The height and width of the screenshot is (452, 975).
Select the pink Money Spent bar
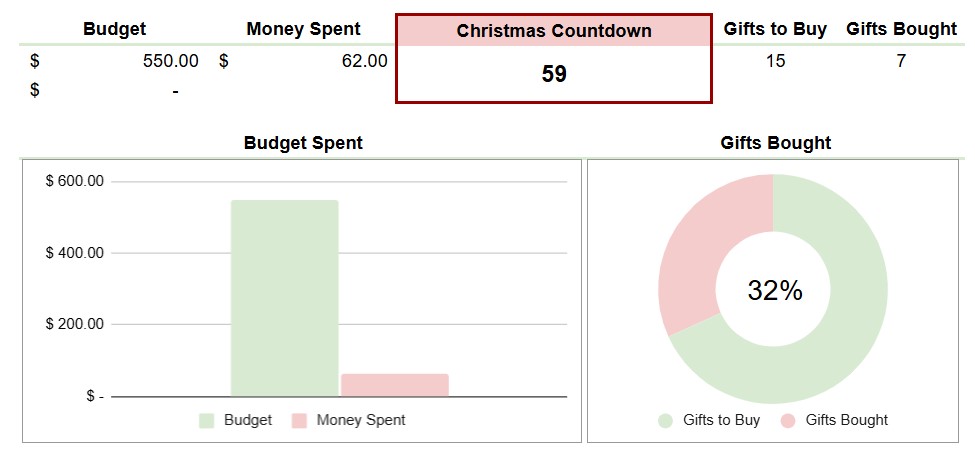[395, 385]
